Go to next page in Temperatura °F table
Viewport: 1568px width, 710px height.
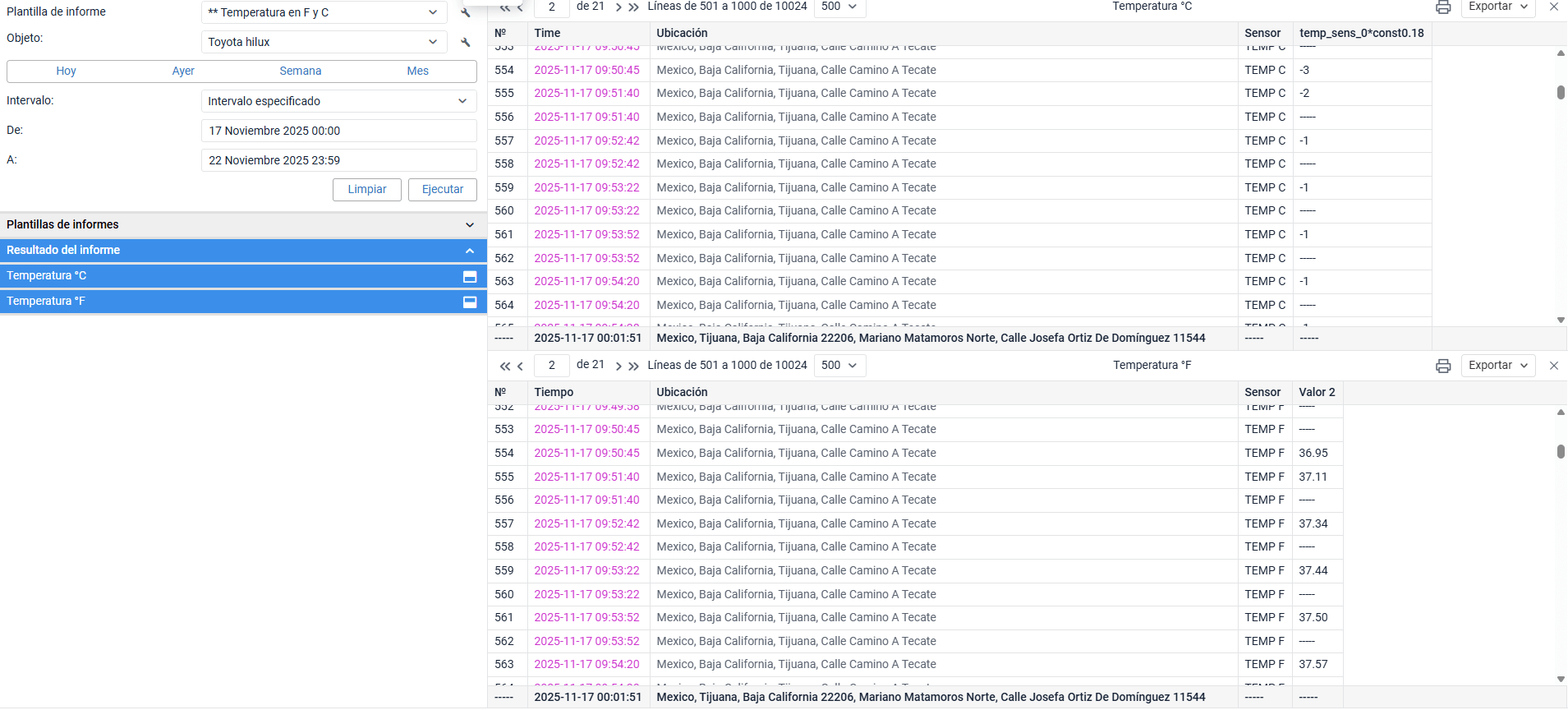coord(618,366)
